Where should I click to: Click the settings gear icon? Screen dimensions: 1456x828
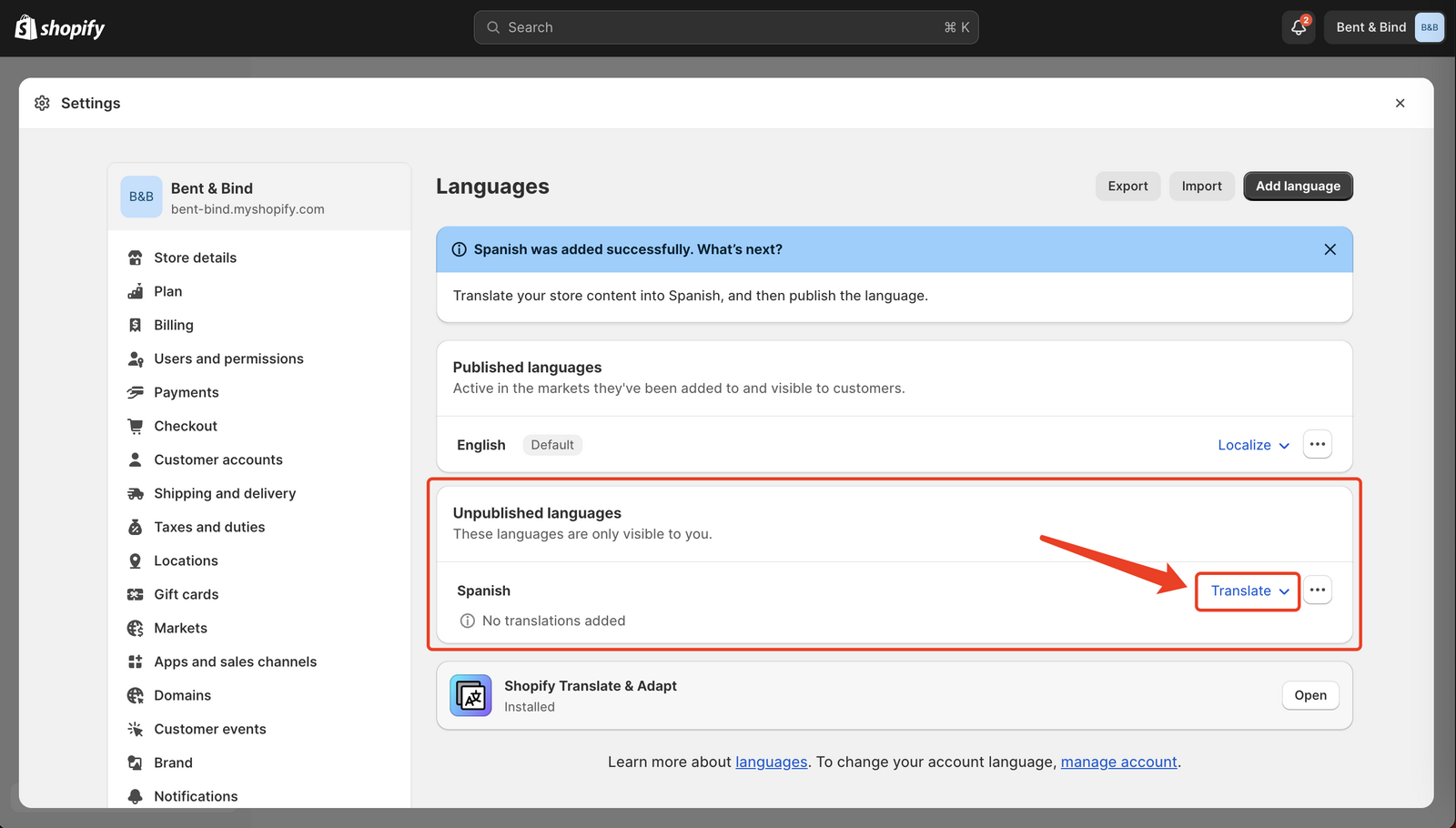coord(42,104)
